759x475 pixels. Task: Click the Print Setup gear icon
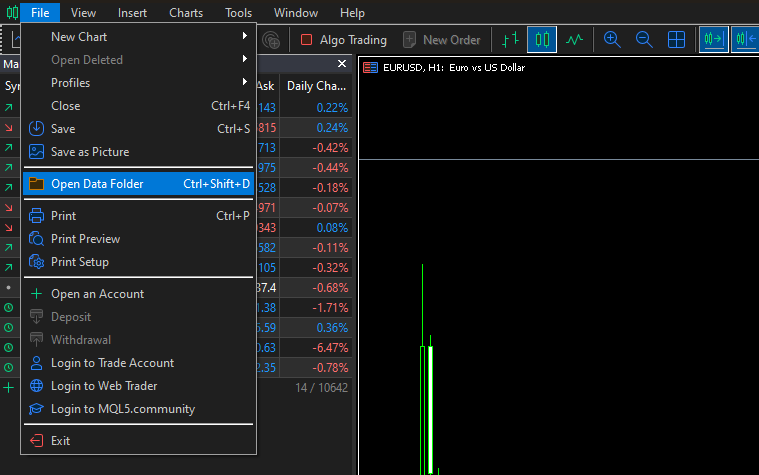[x=36, y=262]
